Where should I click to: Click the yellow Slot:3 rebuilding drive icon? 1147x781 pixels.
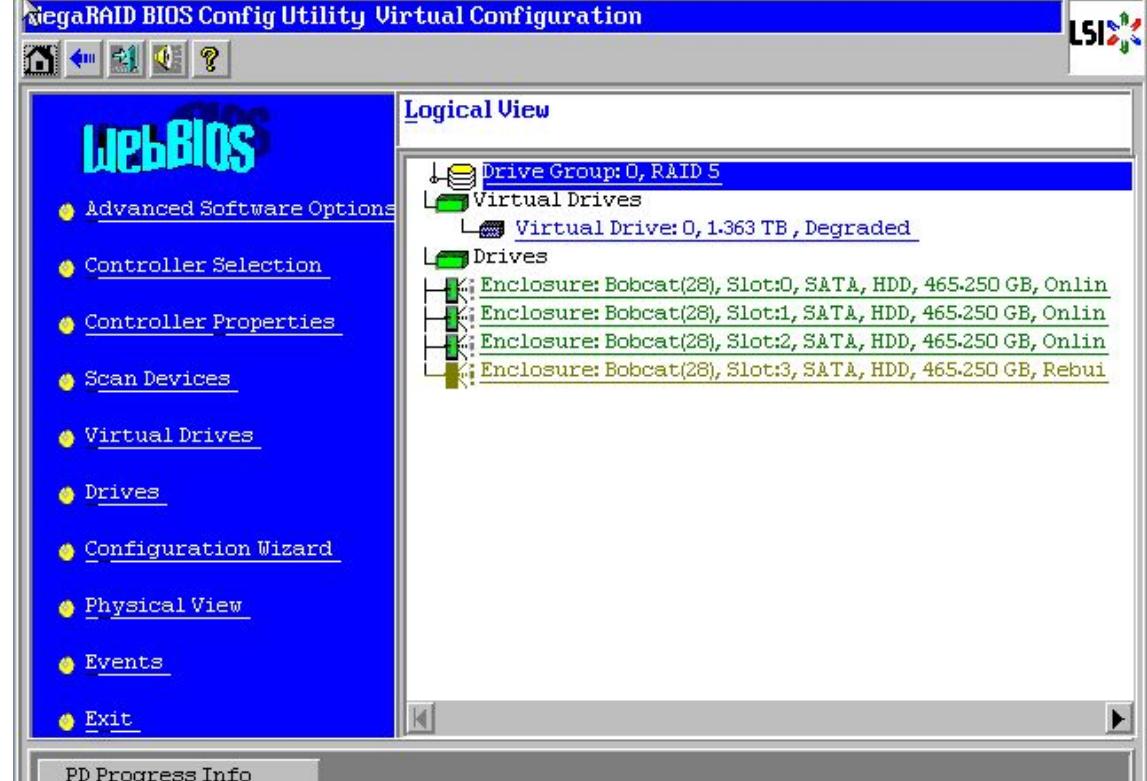458,374
